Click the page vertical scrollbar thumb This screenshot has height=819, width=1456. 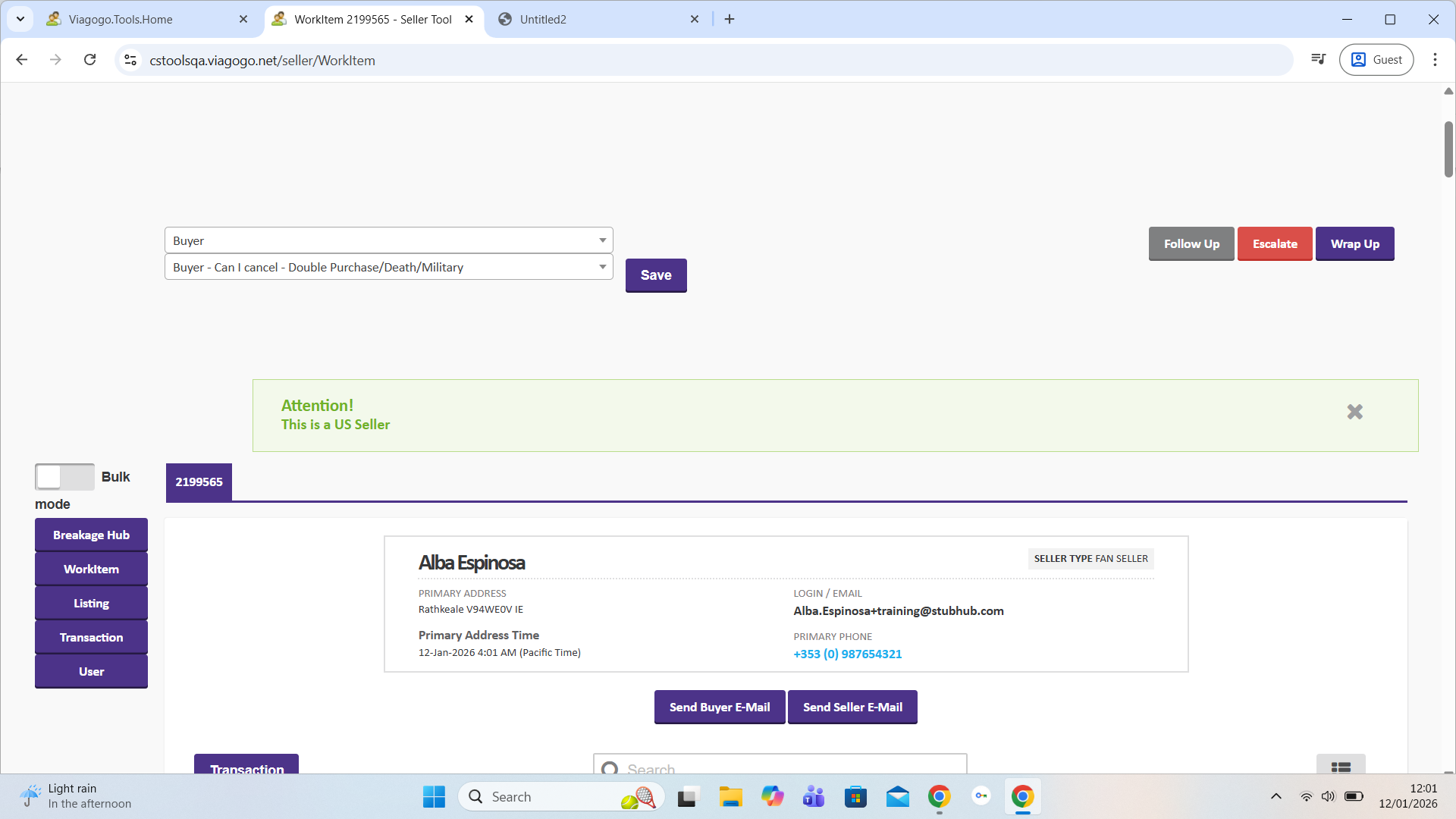pos(1448,149)
